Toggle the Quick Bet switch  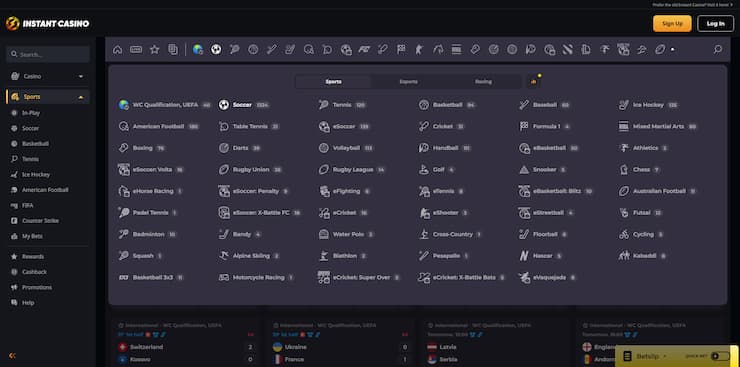(719, 356)
